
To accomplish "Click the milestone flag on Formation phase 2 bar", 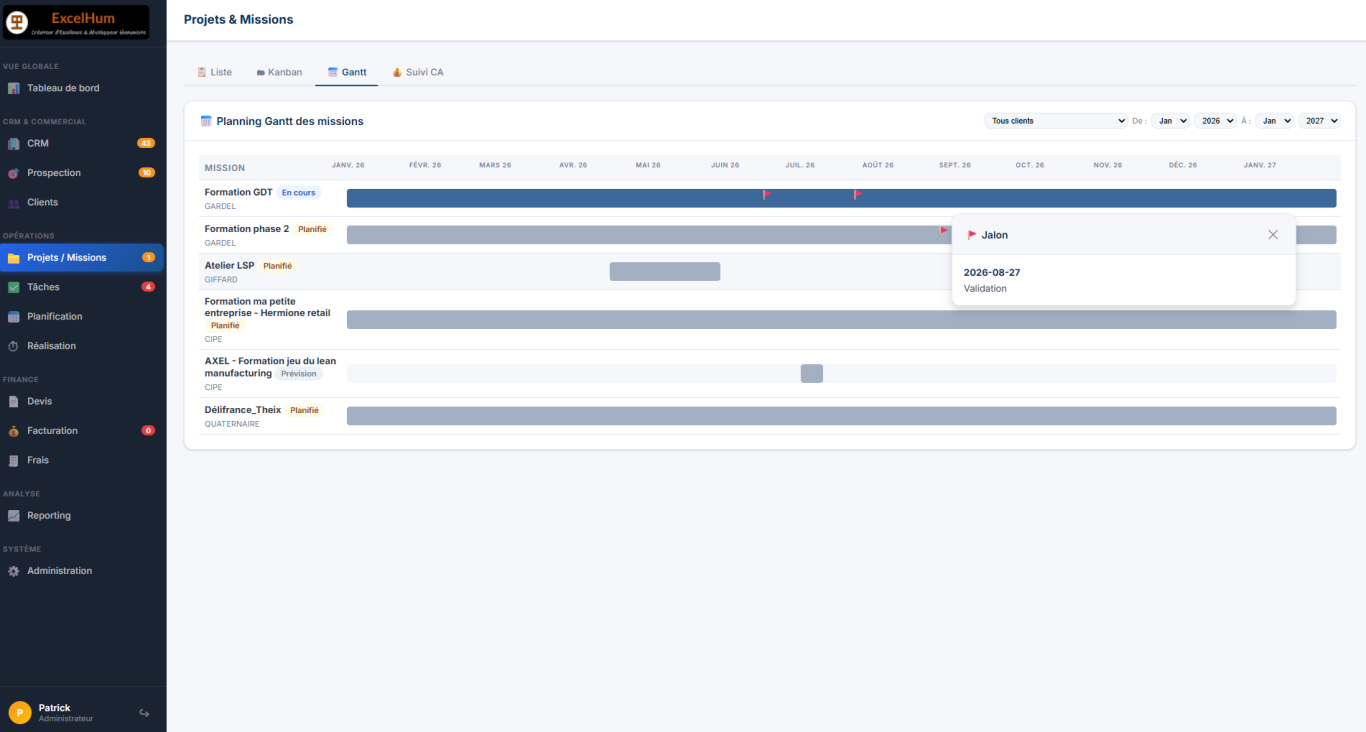I will (944, 231).
